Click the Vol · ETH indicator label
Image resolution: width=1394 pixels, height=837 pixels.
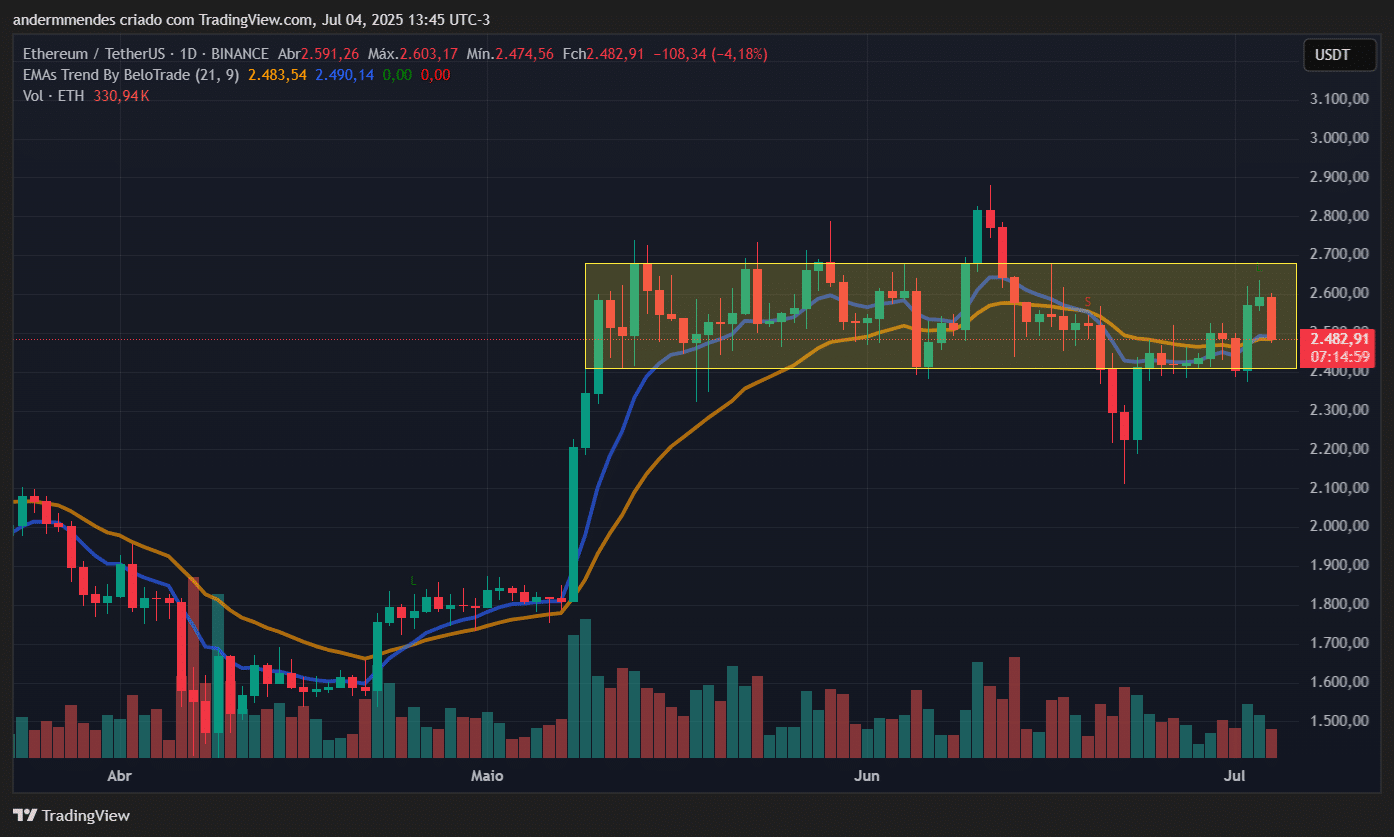click(x=54, y=96)
